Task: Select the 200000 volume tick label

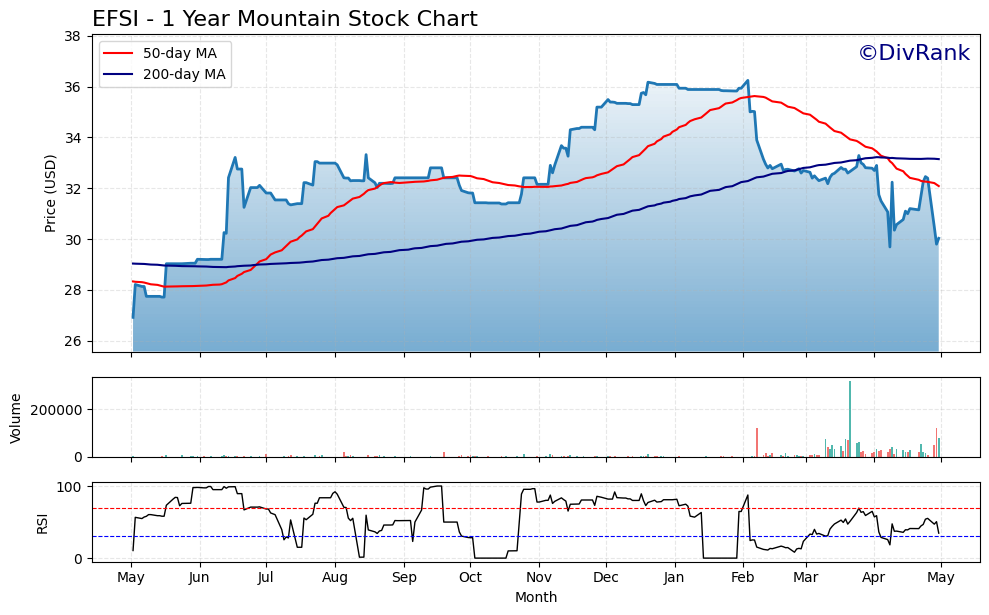Action: [57, 410]
